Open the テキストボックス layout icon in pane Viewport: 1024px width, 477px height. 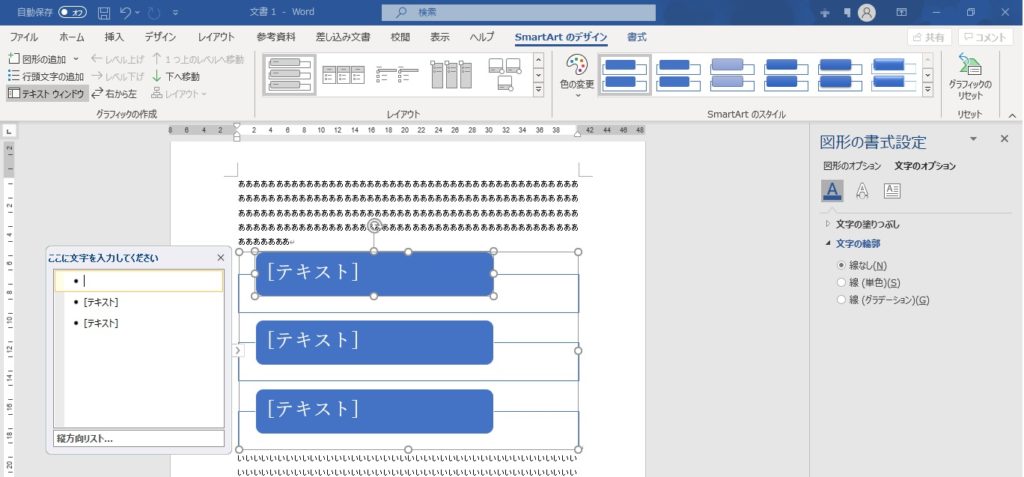[x=892, y=191]
